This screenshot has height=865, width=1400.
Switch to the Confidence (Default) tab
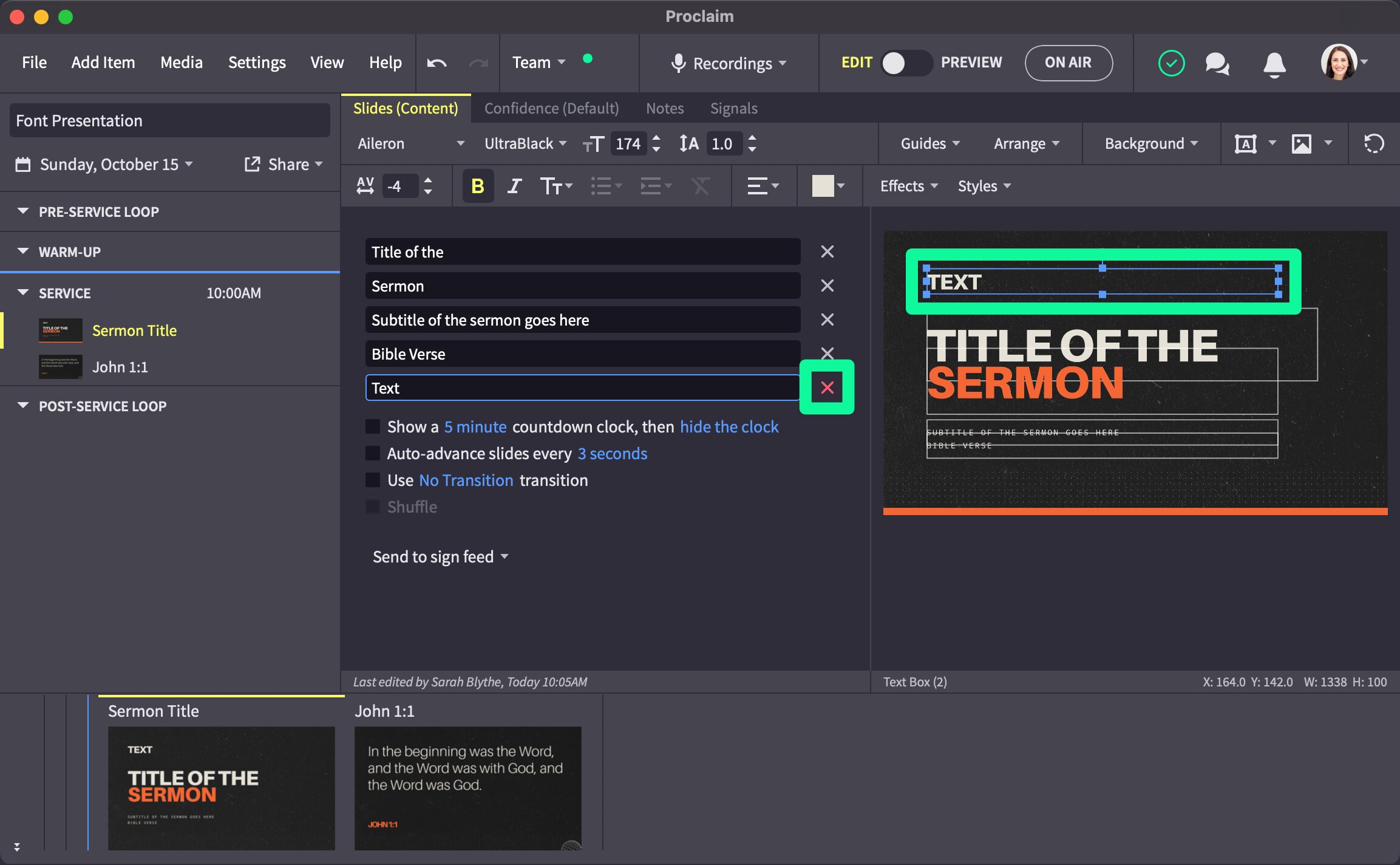[x=551, y=108]
